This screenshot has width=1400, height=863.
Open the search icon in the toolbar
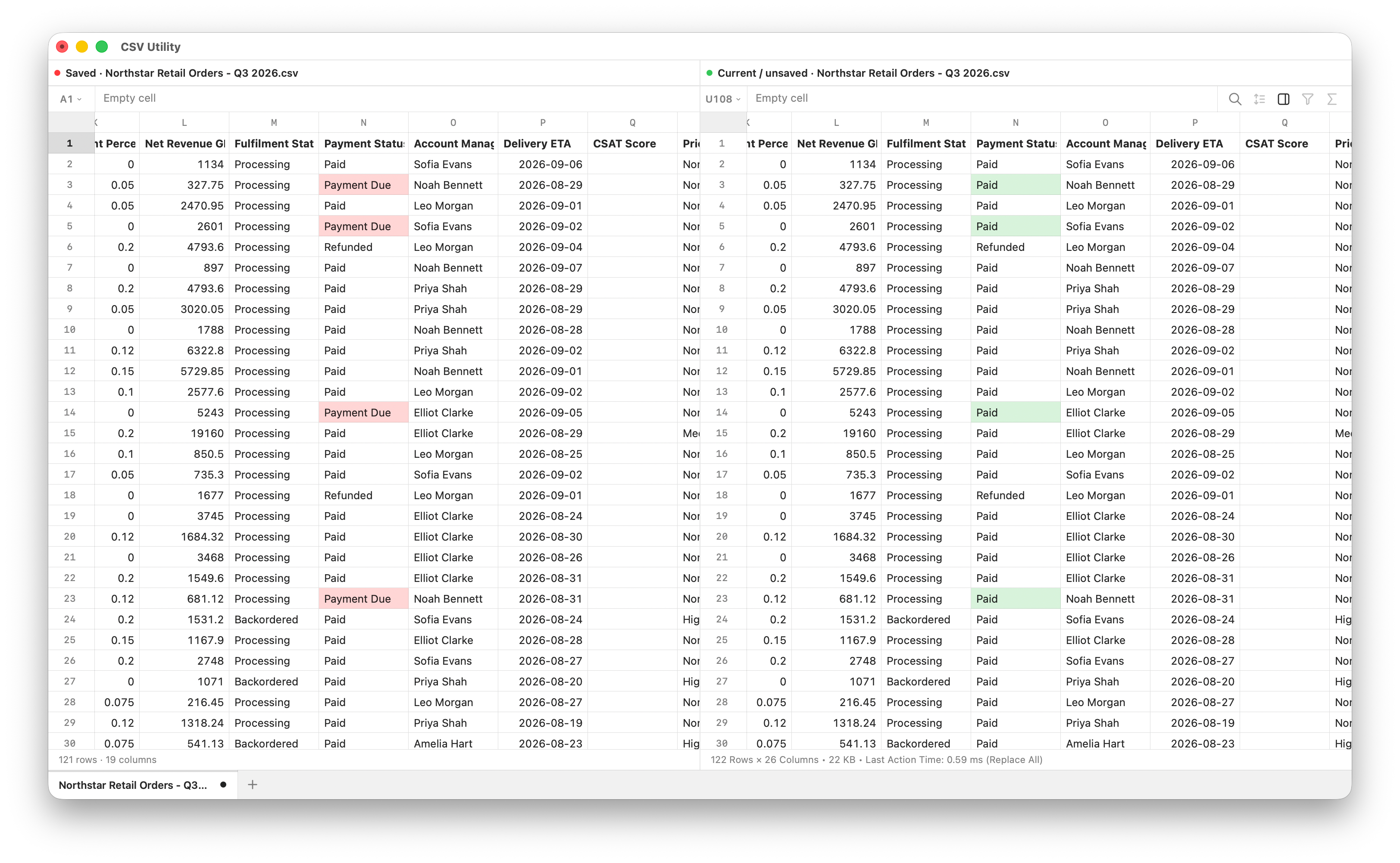1234,99
